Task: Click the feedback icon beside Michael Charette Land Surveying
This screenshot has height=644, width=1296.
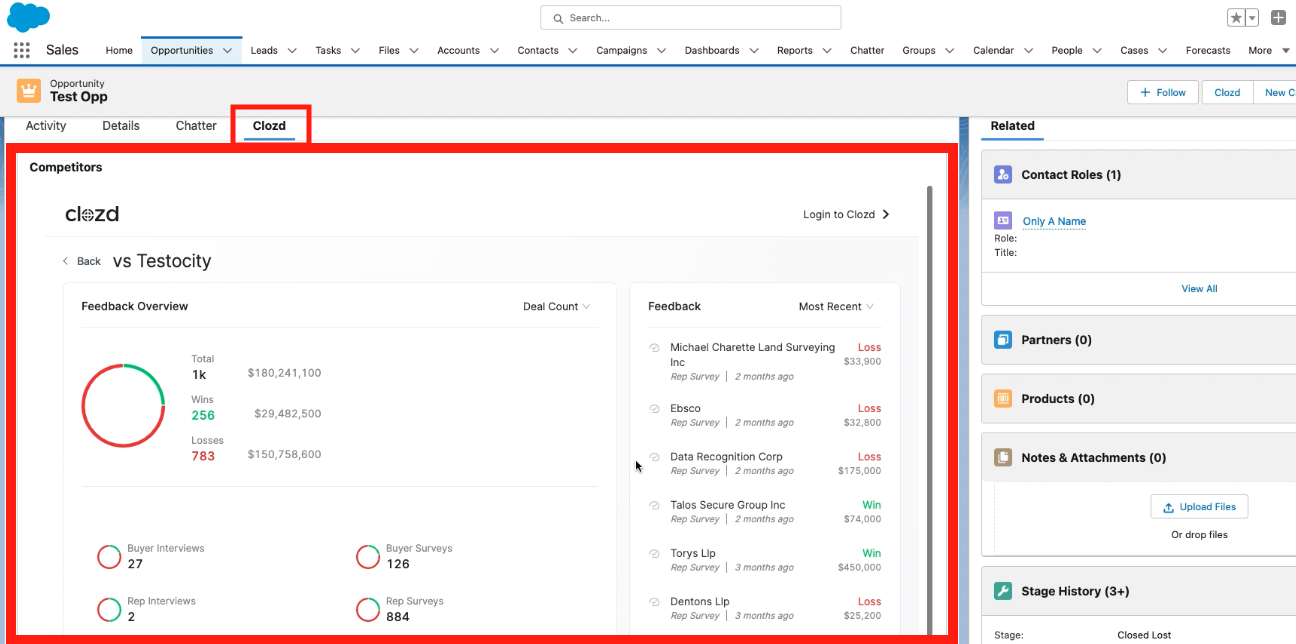Action: click(x=654, y=348)
